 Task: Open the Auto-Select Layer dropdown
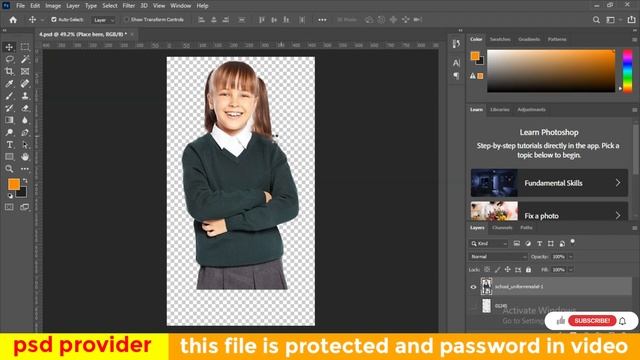point(103,20)
